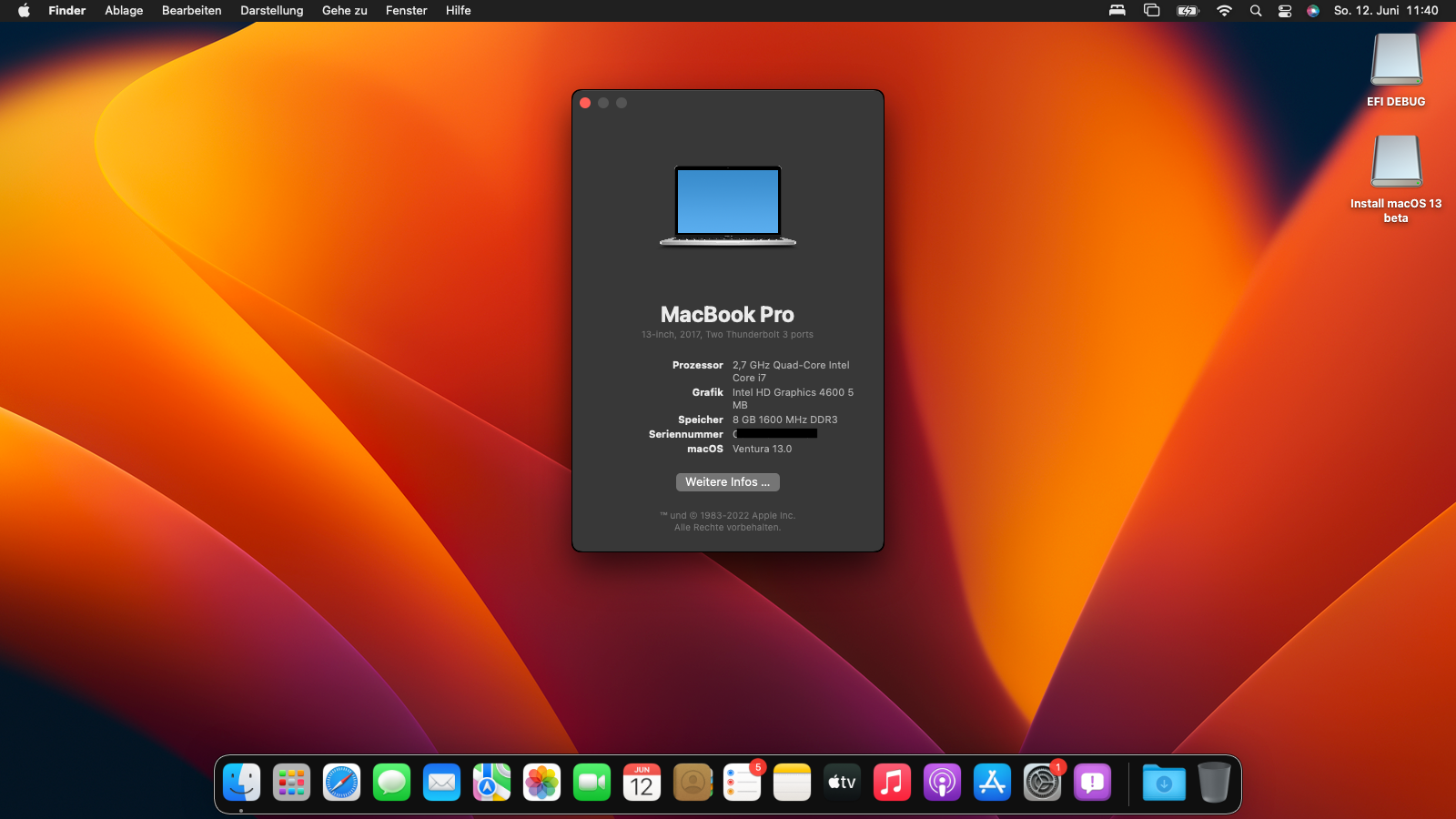Image resolution: width=1456 pixels, height=819 pixels.
Task: Click the MacBook Pro laptop image
Action: click(728, 206)
